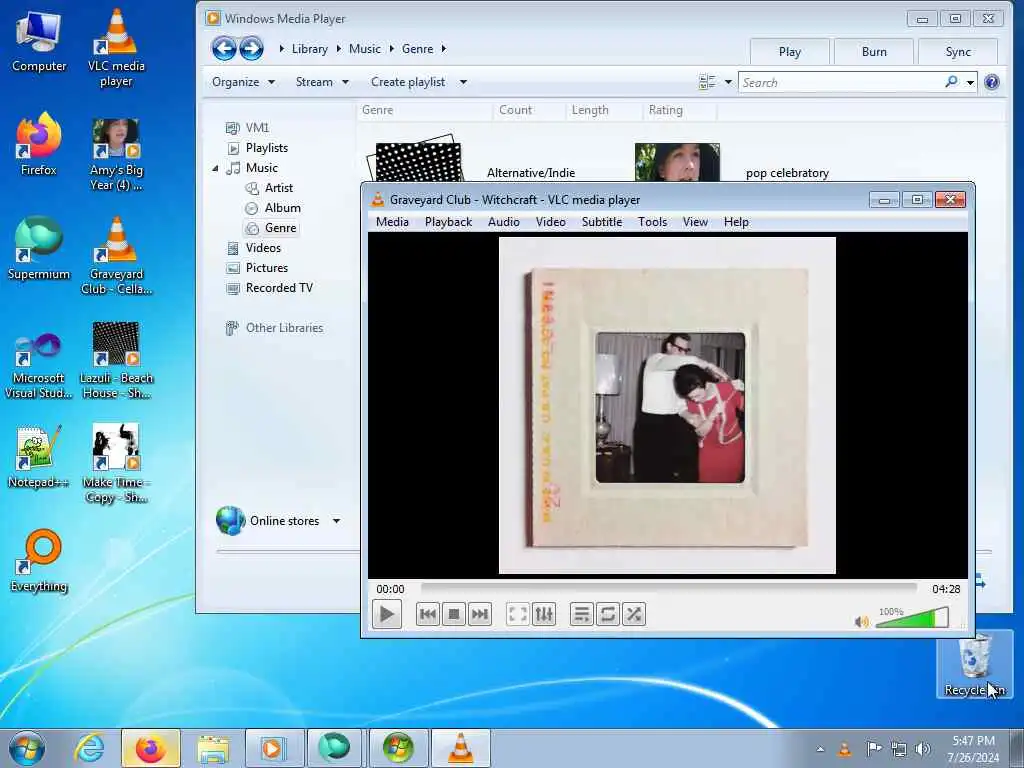
Task: Sort by Count column header
Action: [515, 110]
